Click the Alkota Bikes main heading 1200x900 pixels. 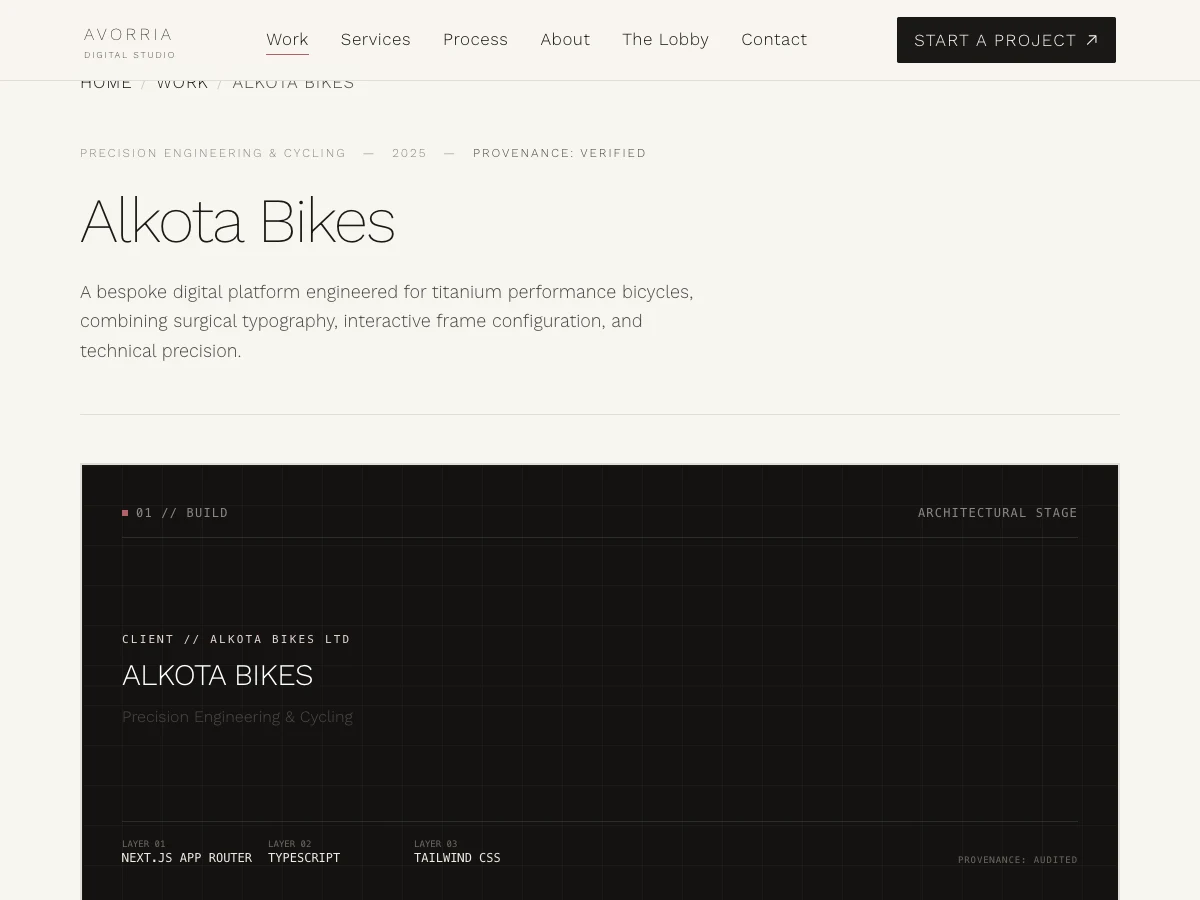[x=237, y=221]
